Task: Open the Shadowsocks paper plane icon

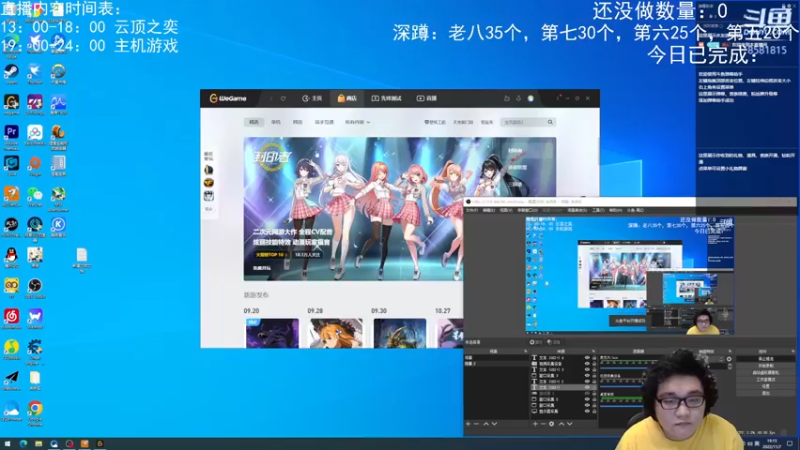Action: 11,378
